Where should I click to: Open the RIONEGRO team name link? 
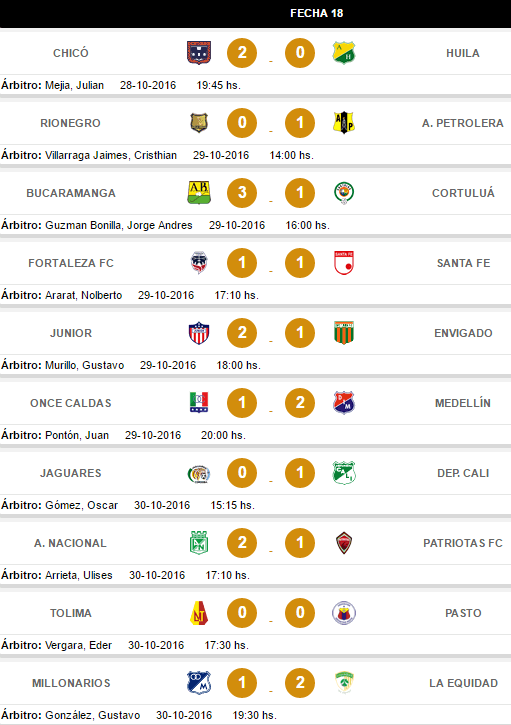click(x=70, y=123)
